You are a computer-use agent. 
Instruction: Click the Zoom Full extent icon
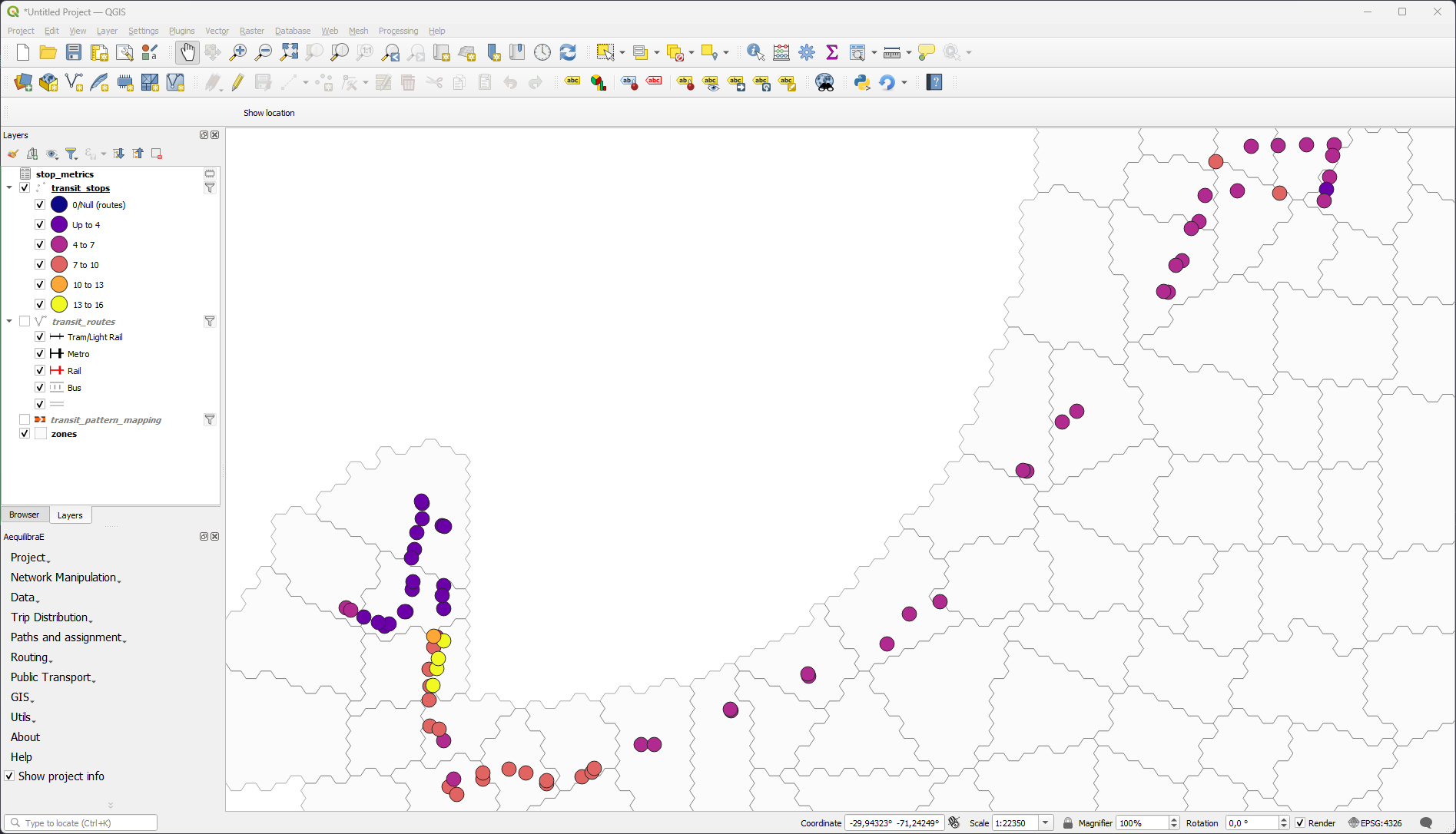click(x=289, y=52)
